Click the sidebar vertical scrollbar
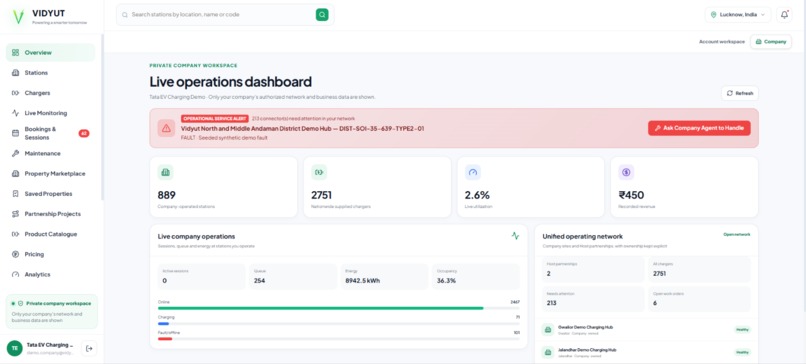Viewport: 806px width, 364px height. click(x=102, y=117)
